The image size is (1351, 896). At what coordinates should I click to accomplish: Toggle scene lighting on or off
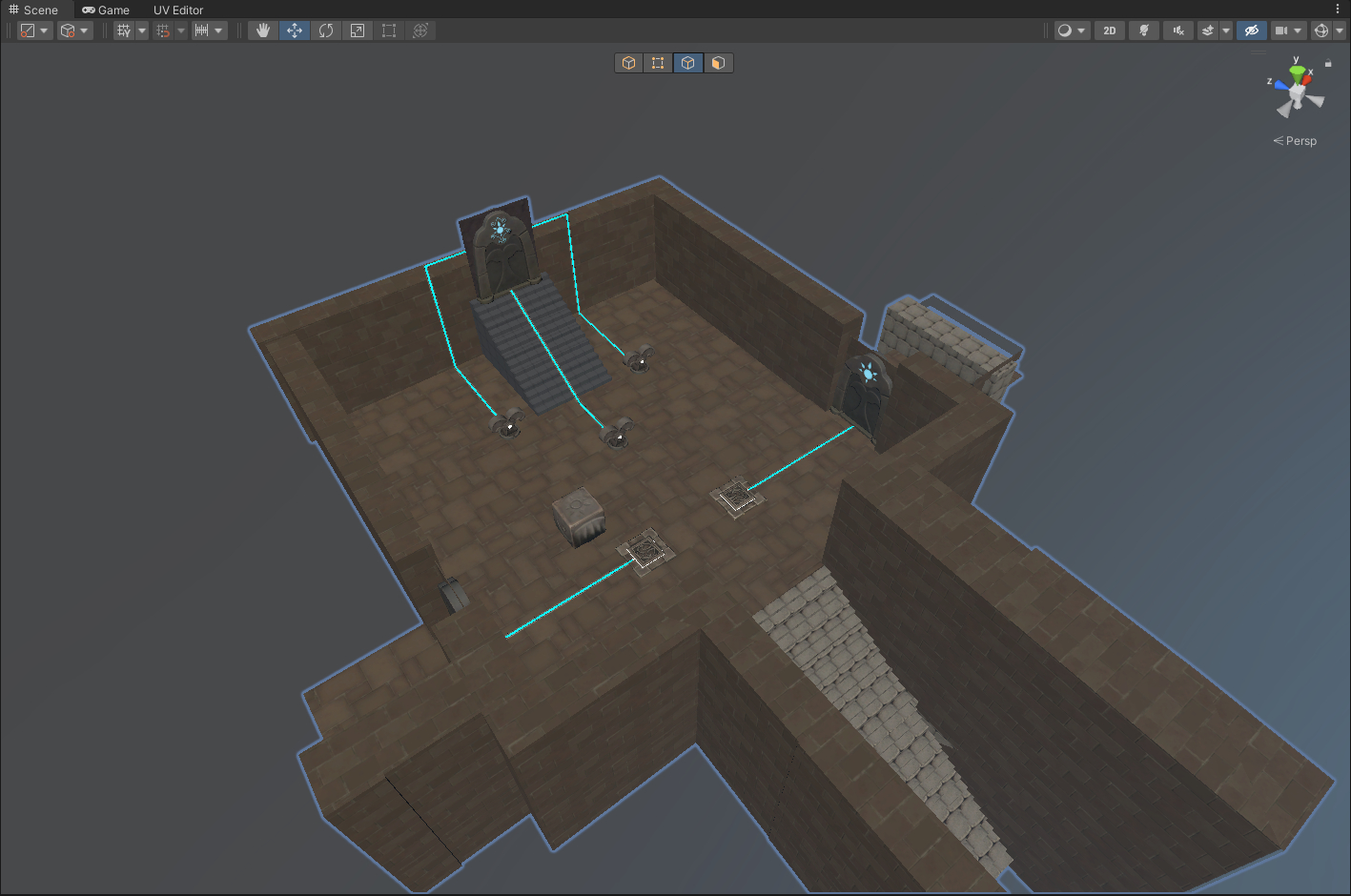pyautogui.click(x=1144, y=31)
